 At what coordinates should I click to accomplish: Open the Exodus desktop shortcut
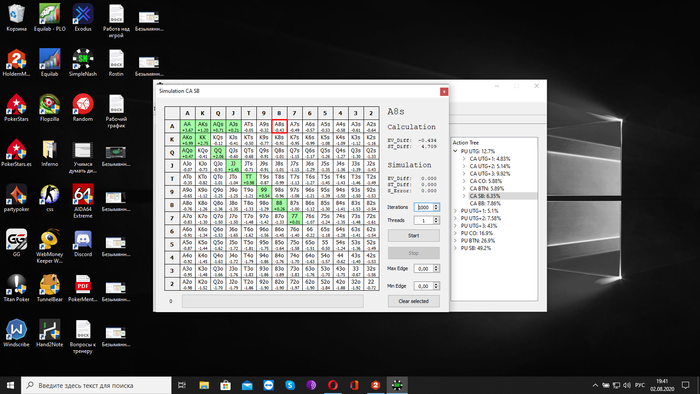click(x=83, y=18)
